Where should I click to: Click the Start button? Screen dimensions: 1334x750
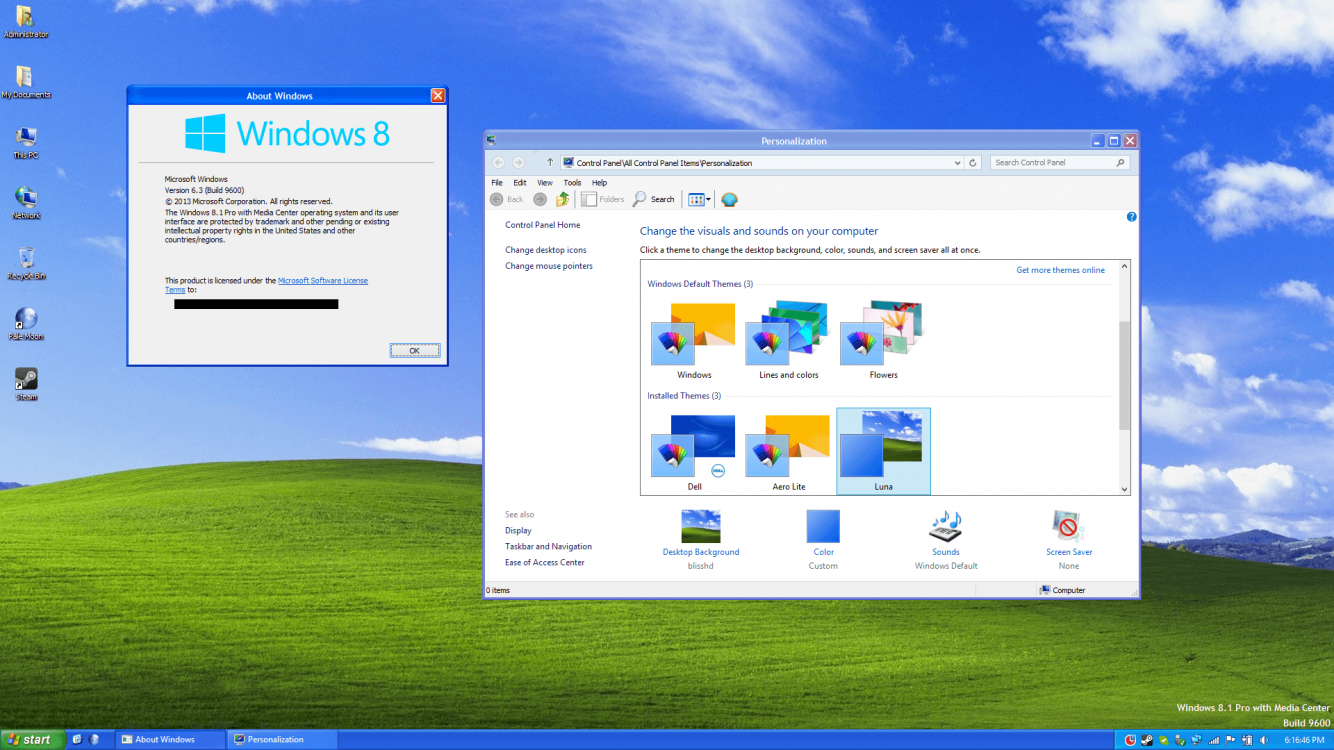pyautogui.click(x=32, y=740)
